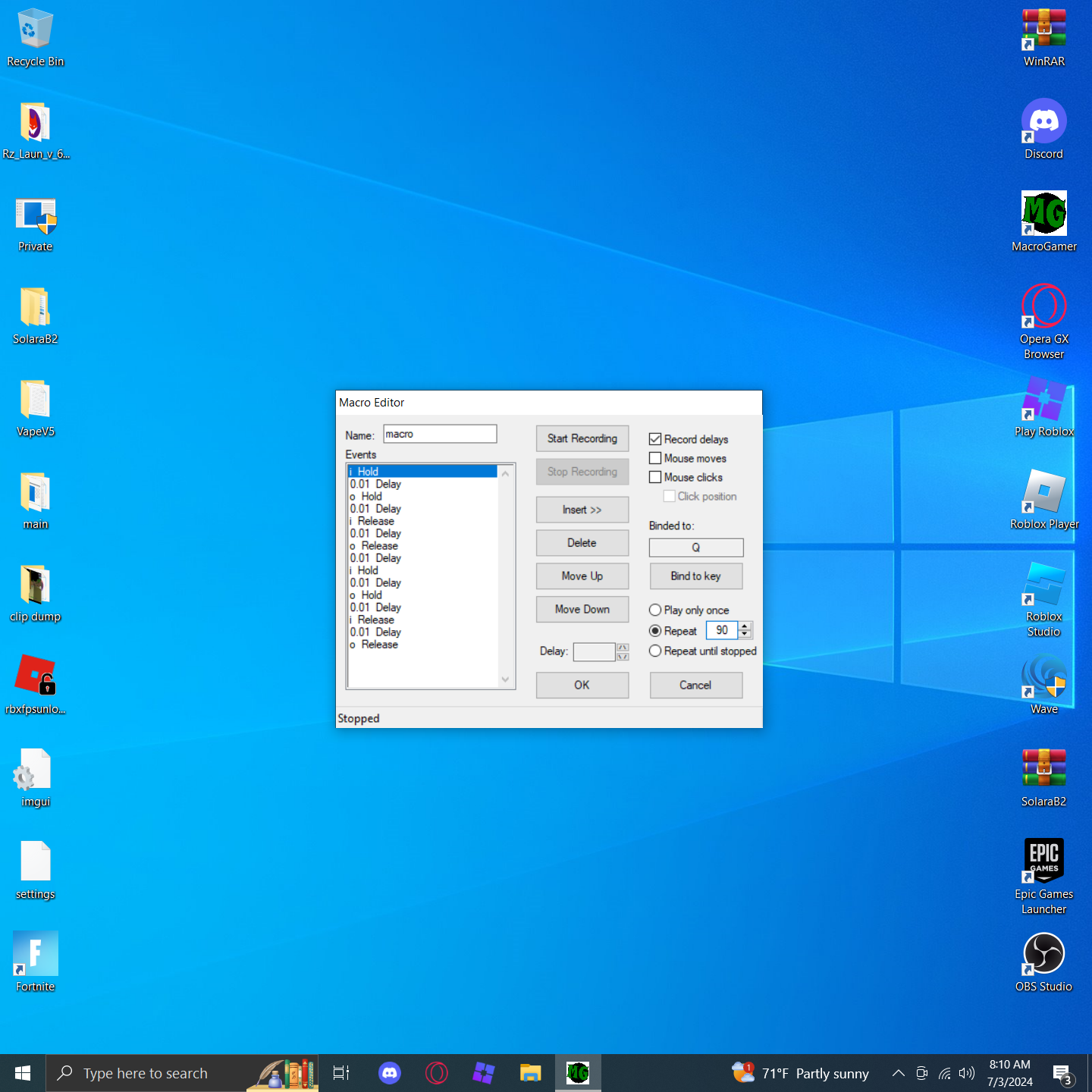Click the Insert >> expander button

pos(582,510)
